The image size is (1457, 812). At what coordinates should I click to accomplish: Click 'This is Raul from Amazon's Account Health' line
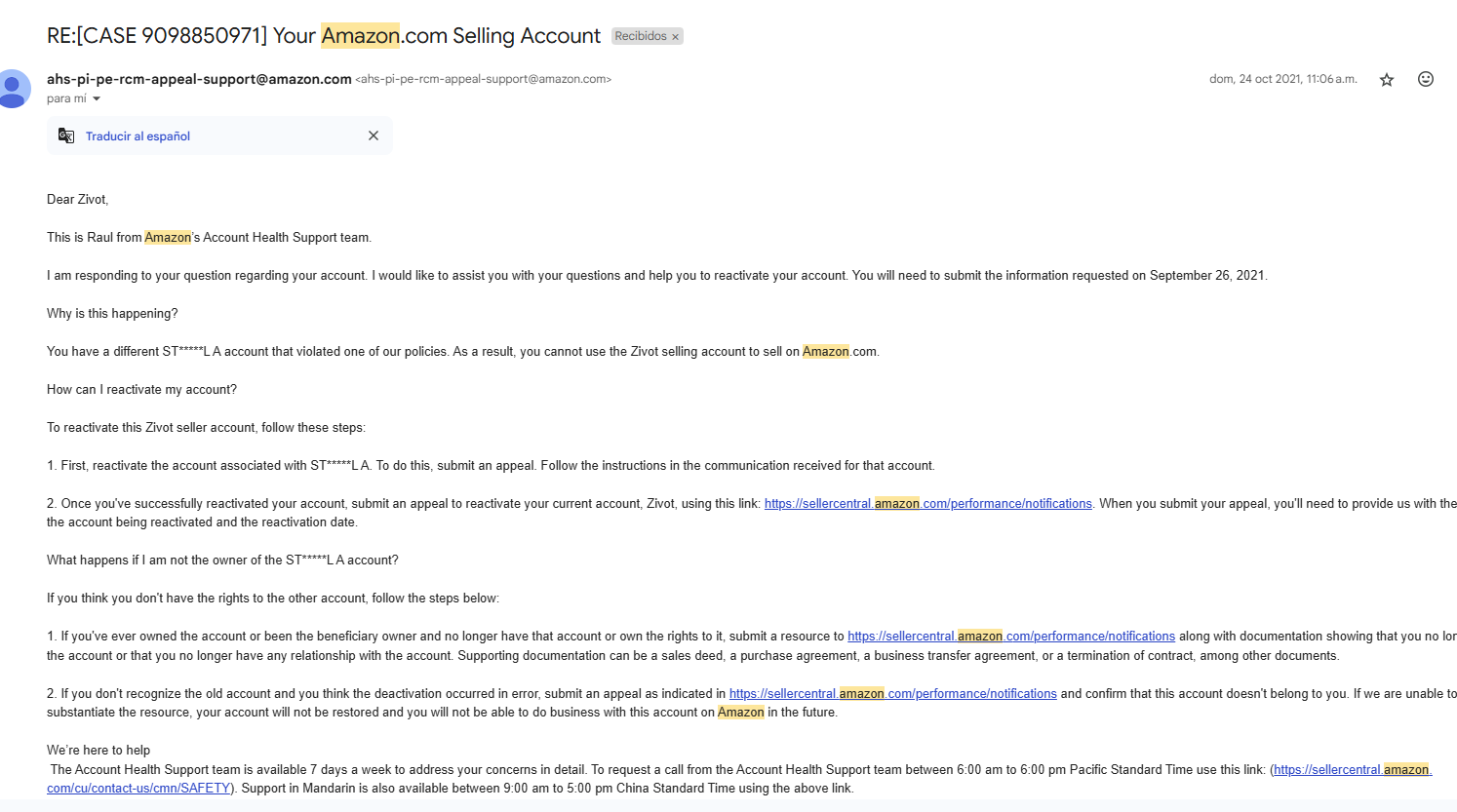(x=209, y=237)
